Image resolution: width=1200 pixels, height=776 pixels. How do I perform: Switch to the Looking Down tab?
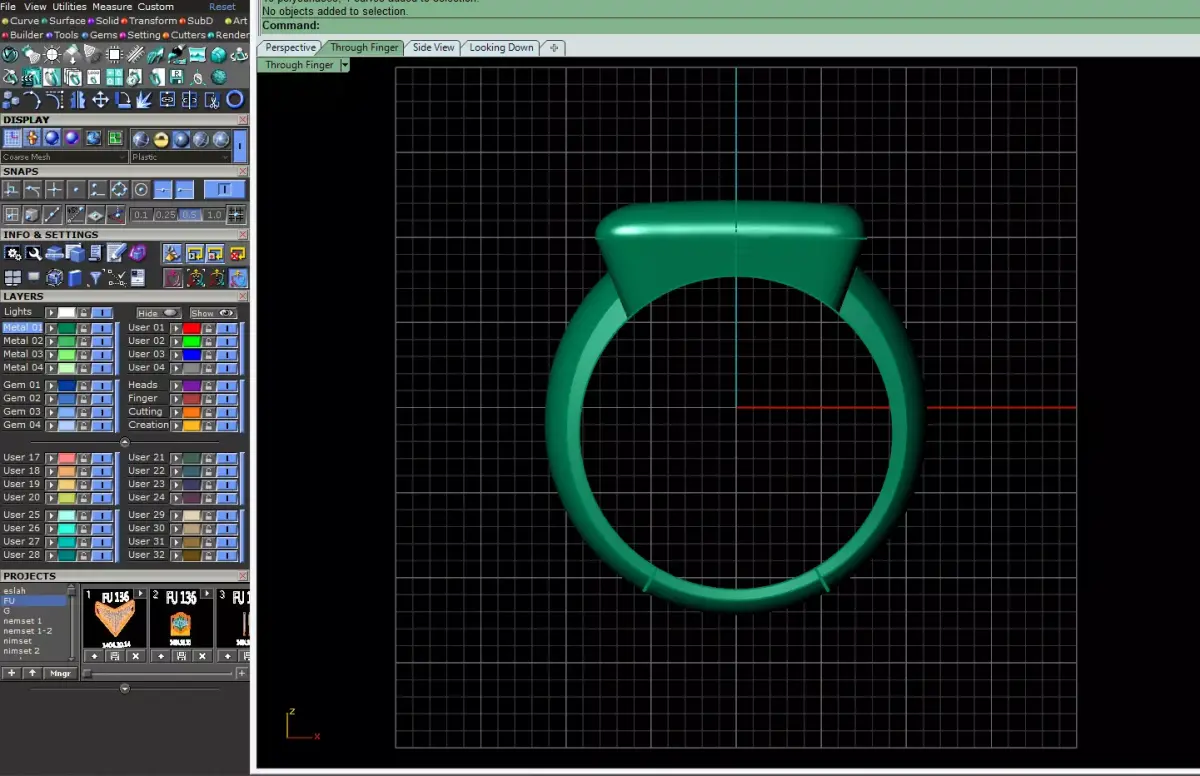click(x=501, y=47)
